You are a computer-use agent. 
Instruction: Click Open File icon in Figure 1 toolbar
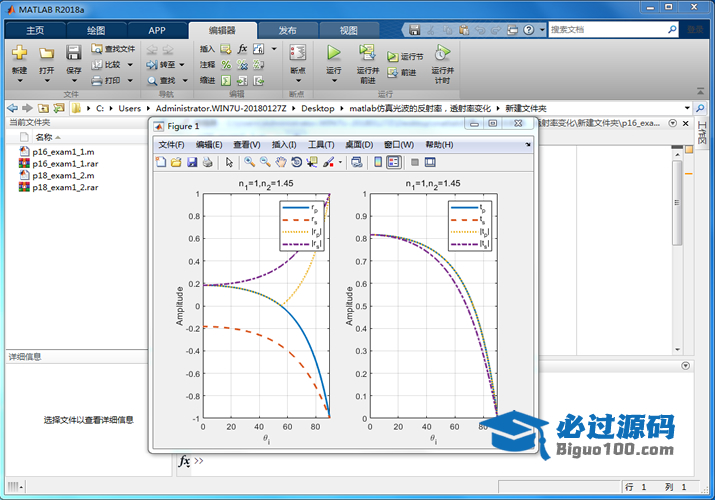[x=176, y=162]
